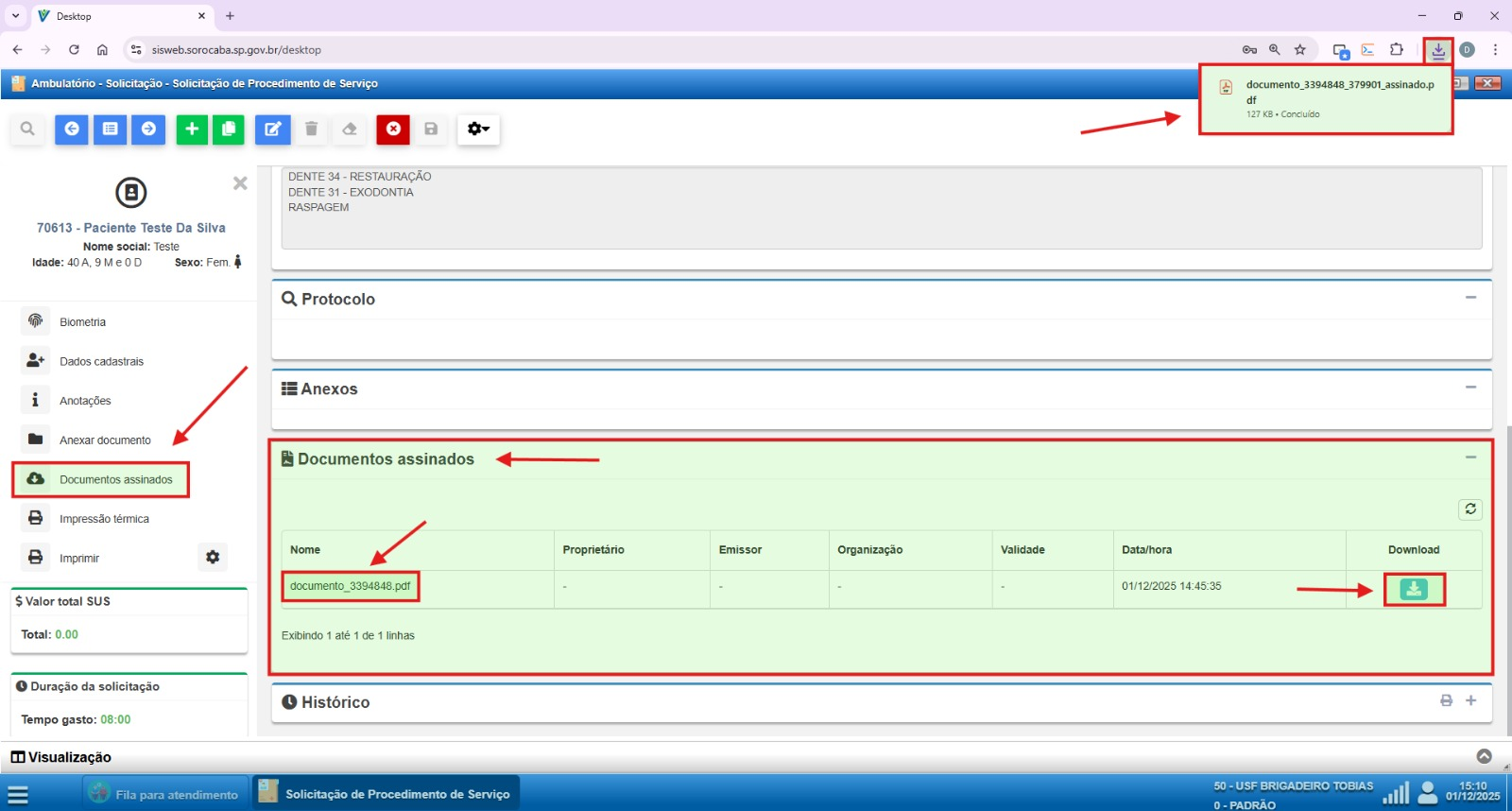The image size is (1512, 811).
Task: Expand the Histórico panel with plus
Action: (x=1470, y=700)
